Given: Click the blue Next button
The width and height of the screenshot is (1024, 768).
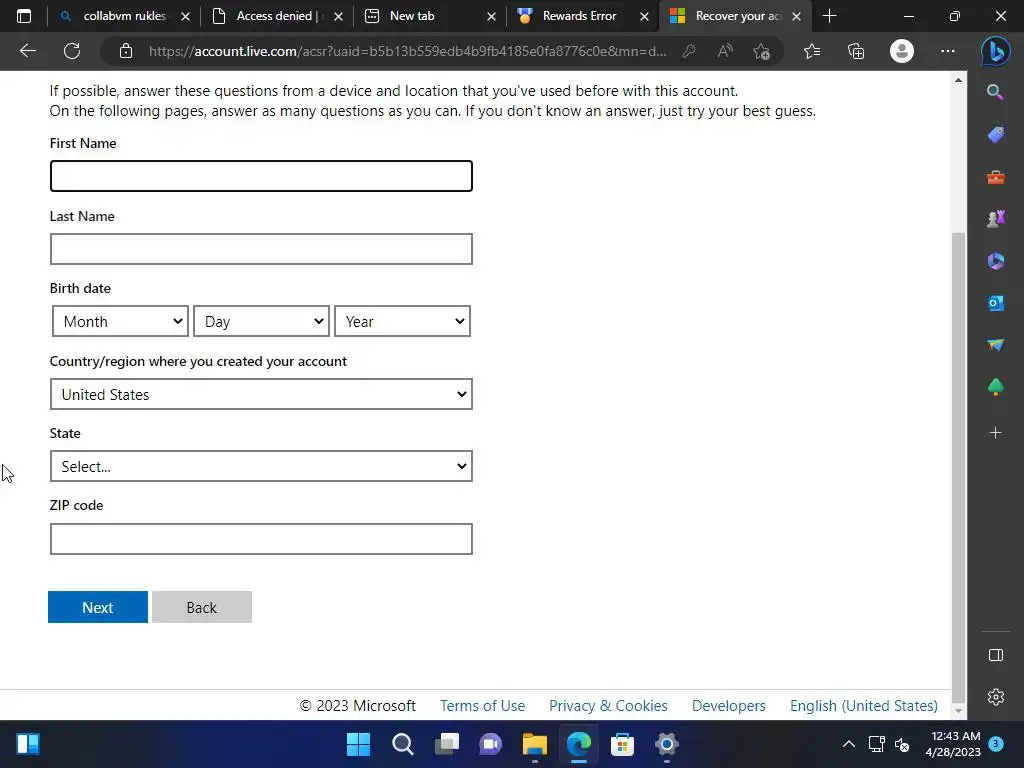Looking at the screenshot, I should click(x=98, y=607).
